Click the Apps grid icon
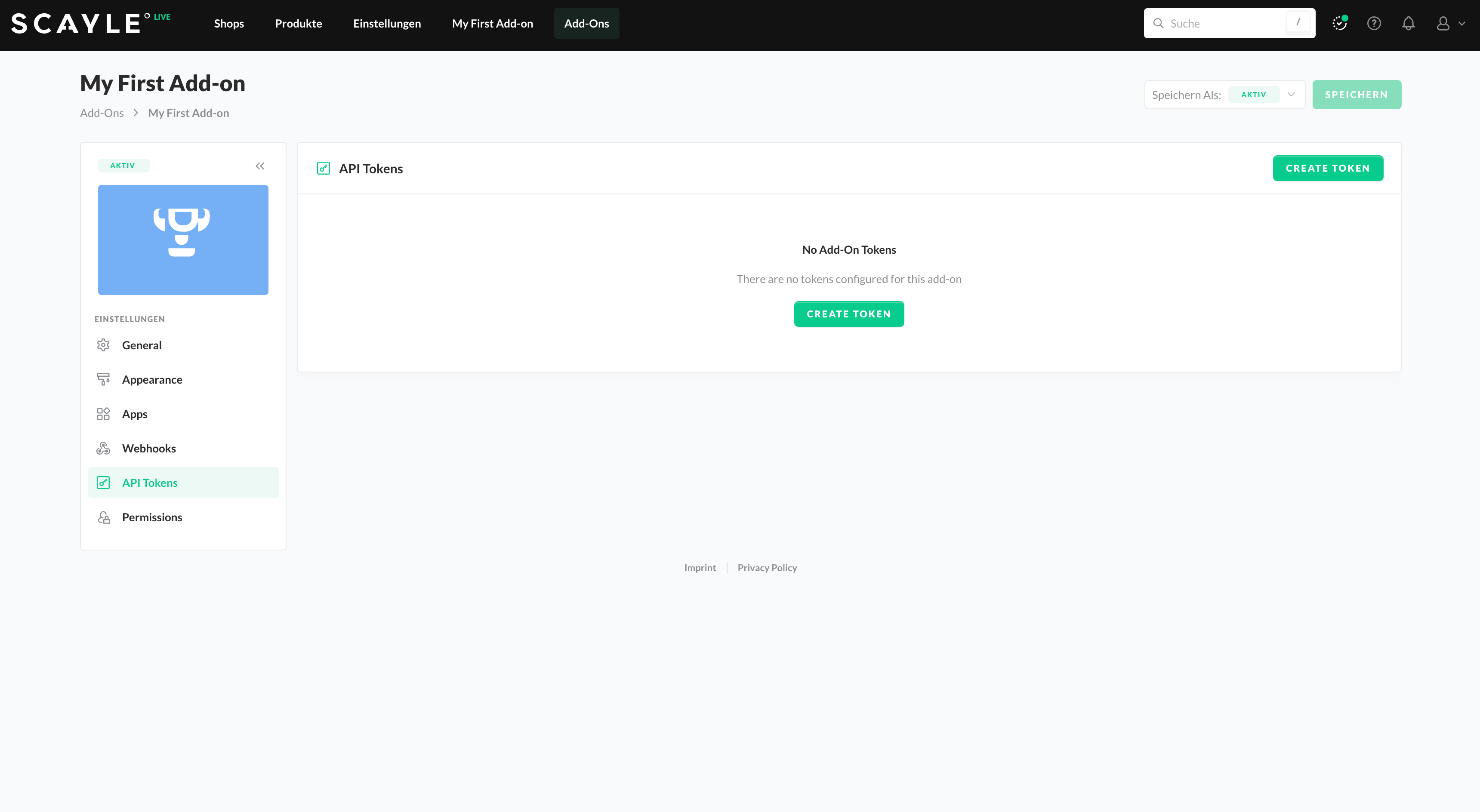 point(103,414)
